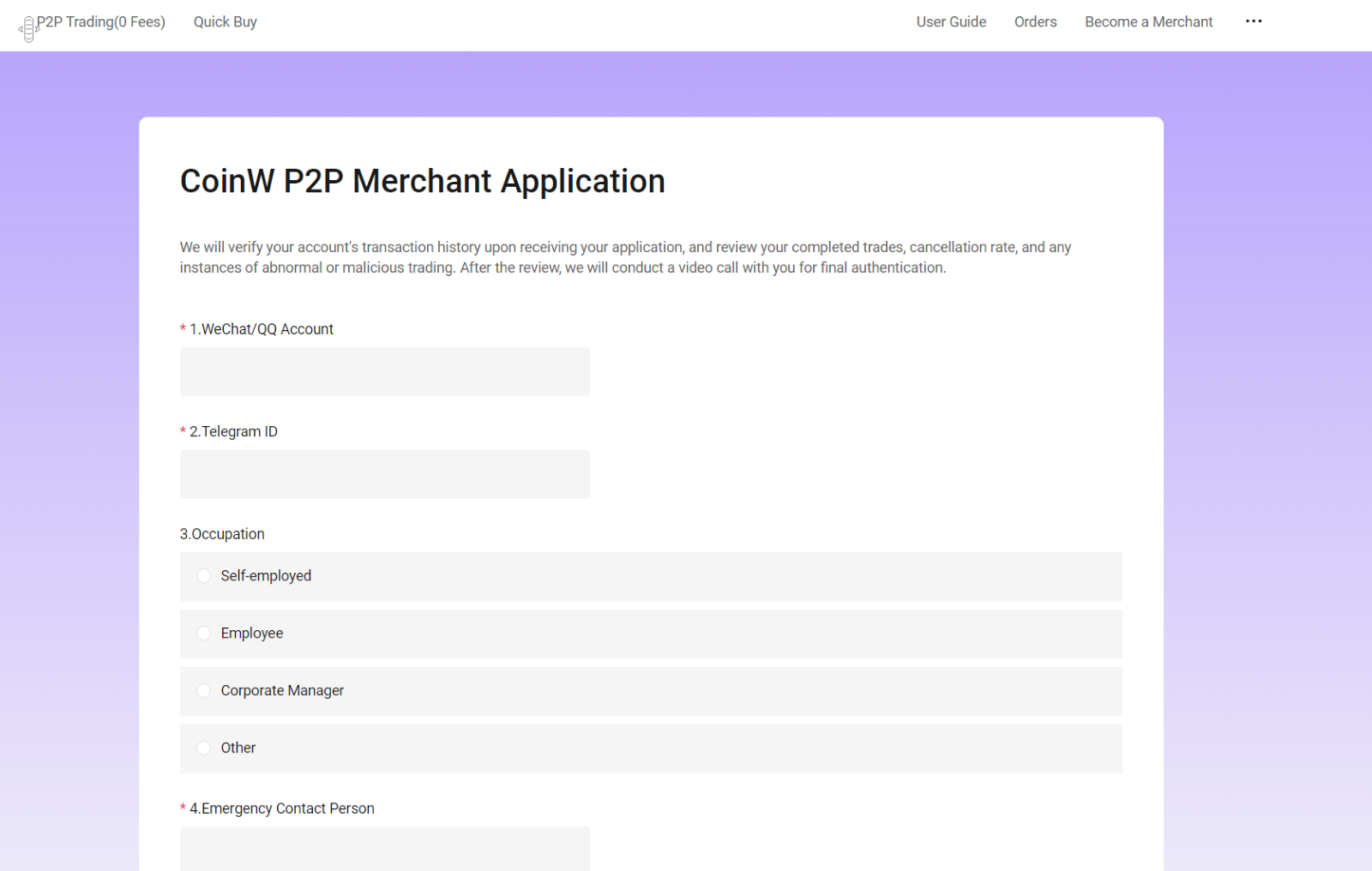1372x871 pixels.
Task: Open the three-dot more options menu
Action: click(1254, 21)
